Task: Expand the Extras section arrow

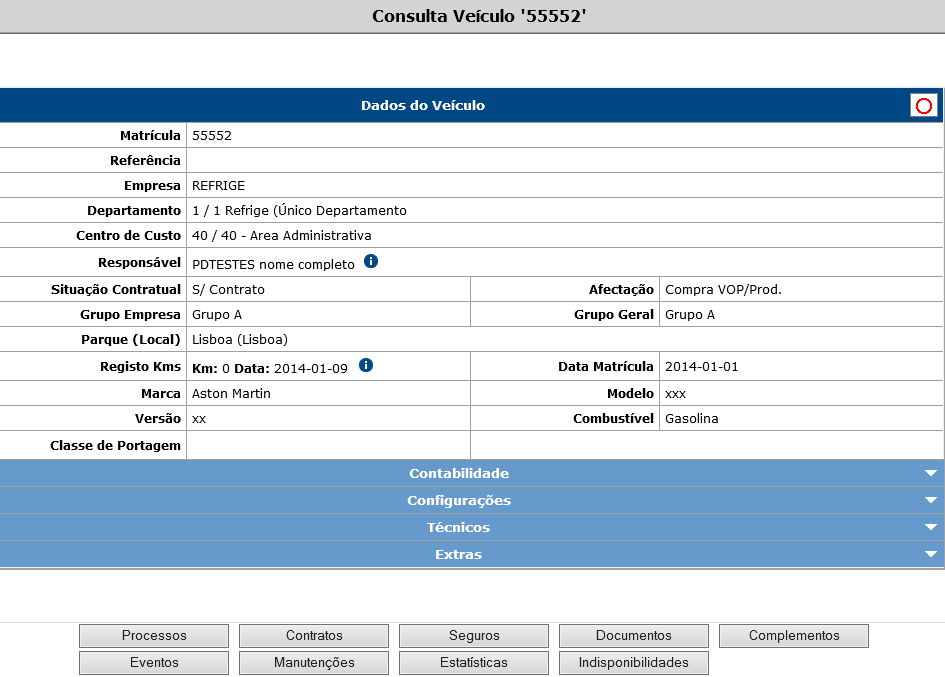Action: click(931, 554)
